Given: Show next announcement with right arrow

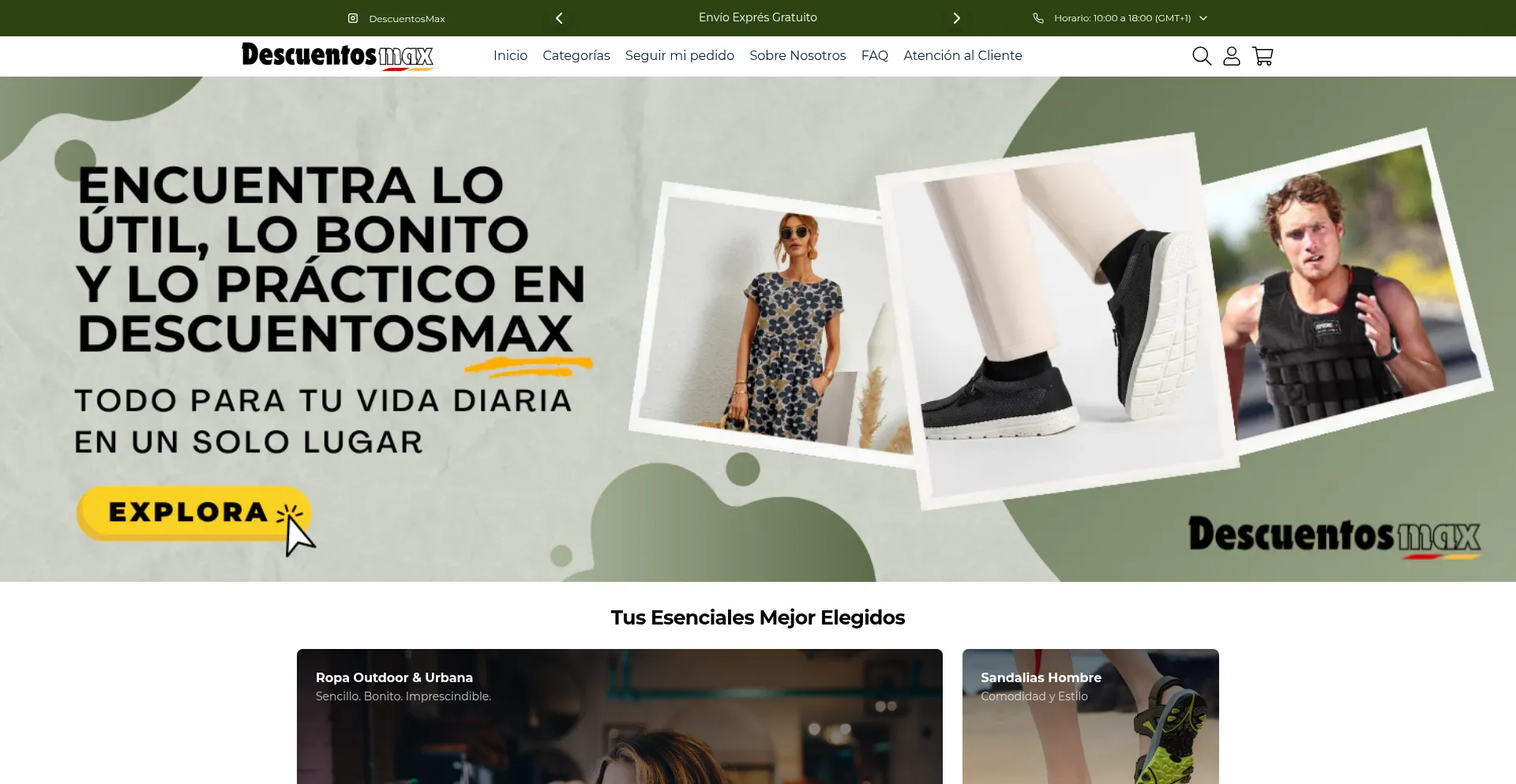Looking at the screenshot, I should pos(956,18).
